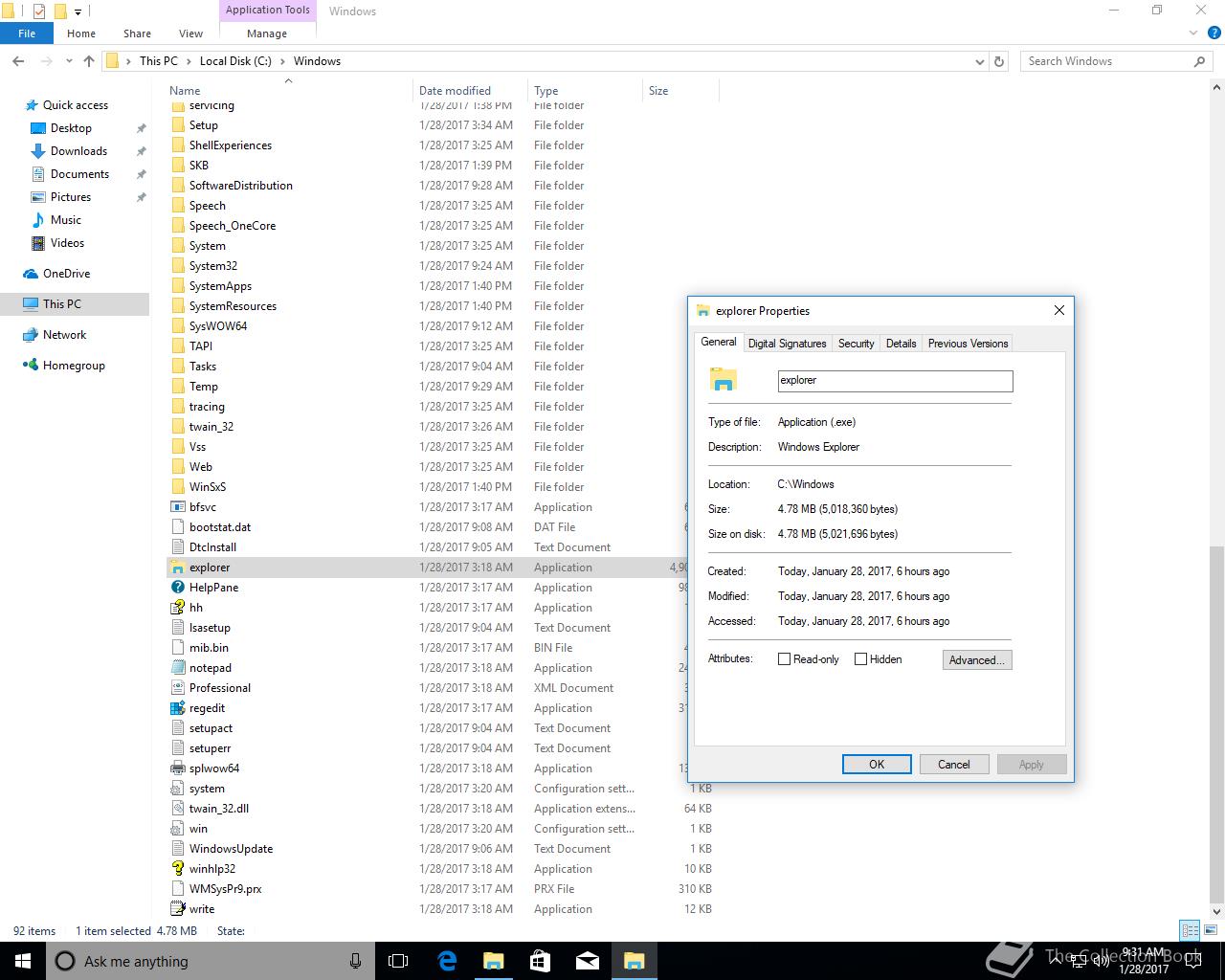Click the file name field in Properties
The width and height of the screenshot is (1225, 980).
(x=895, y=381)
